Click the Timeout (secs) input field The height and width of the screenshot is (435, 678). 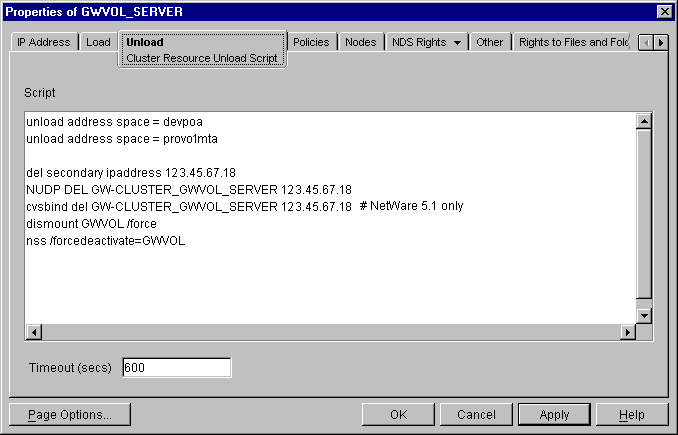[176, 368]
